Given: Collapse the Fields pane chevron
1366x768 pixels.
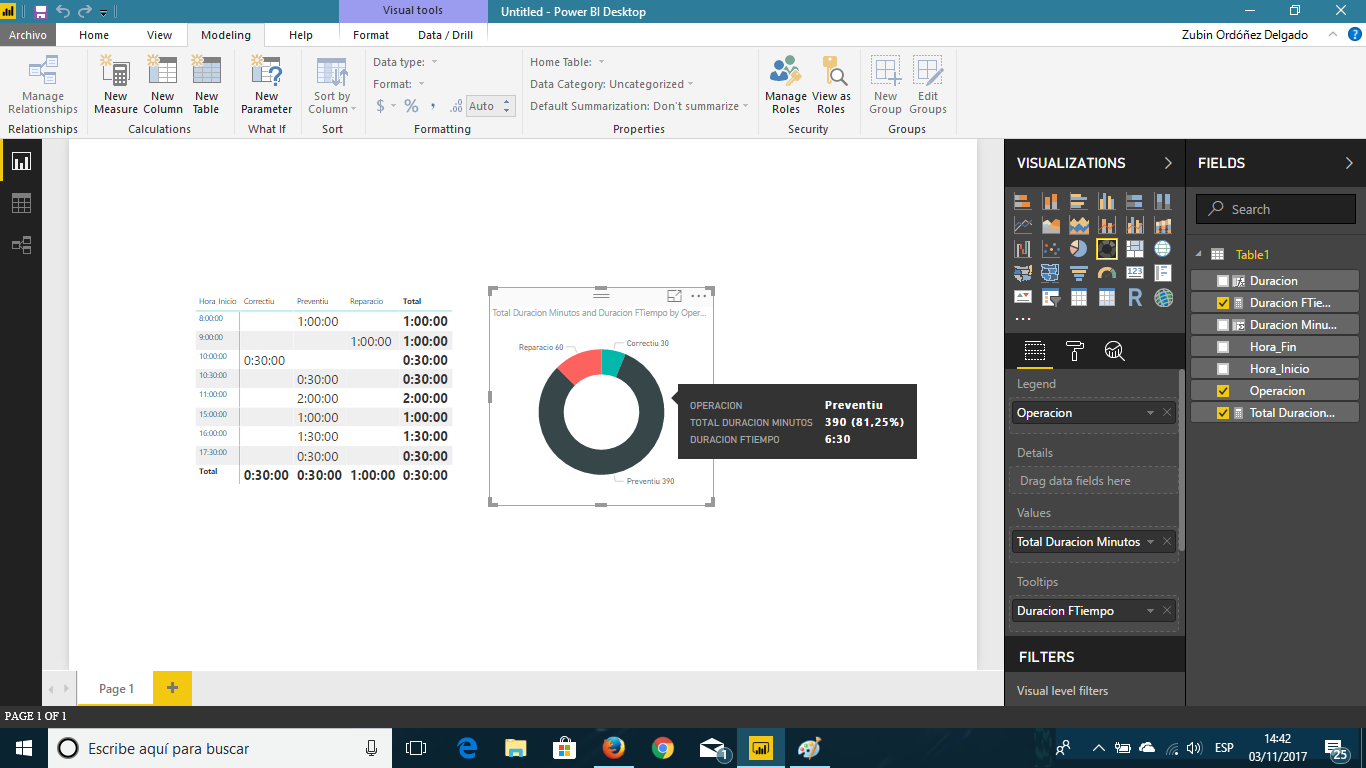Looking at the screenshot, I should 1348,163.
